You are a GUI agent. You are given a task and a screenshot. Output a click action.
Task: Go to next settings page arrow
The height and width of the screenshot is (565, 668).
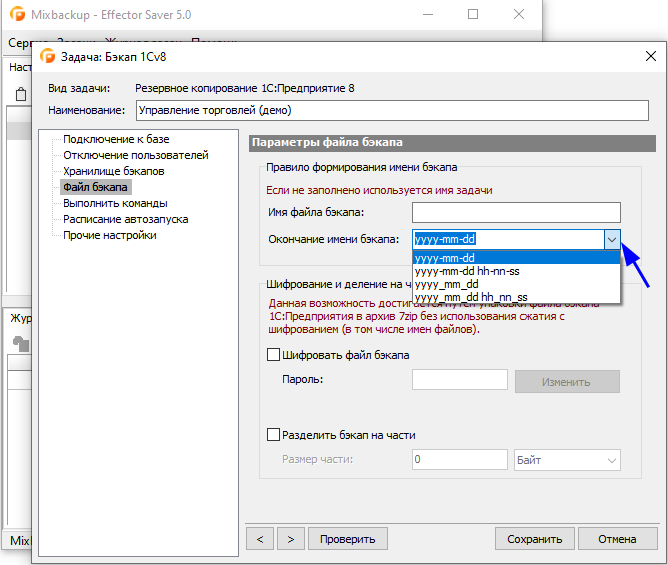[x=291, y=539]
